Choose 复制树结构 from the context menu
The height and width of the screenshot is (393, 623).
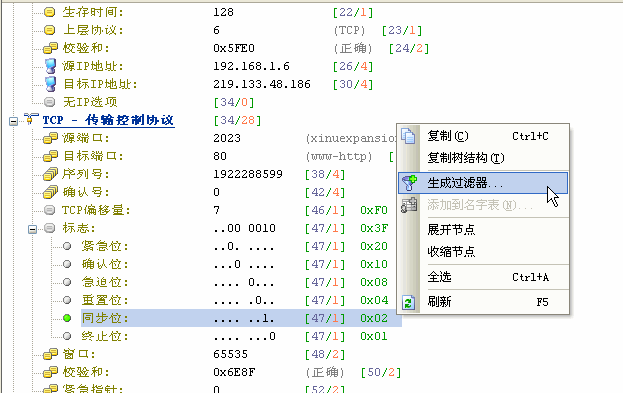[483, 158]
